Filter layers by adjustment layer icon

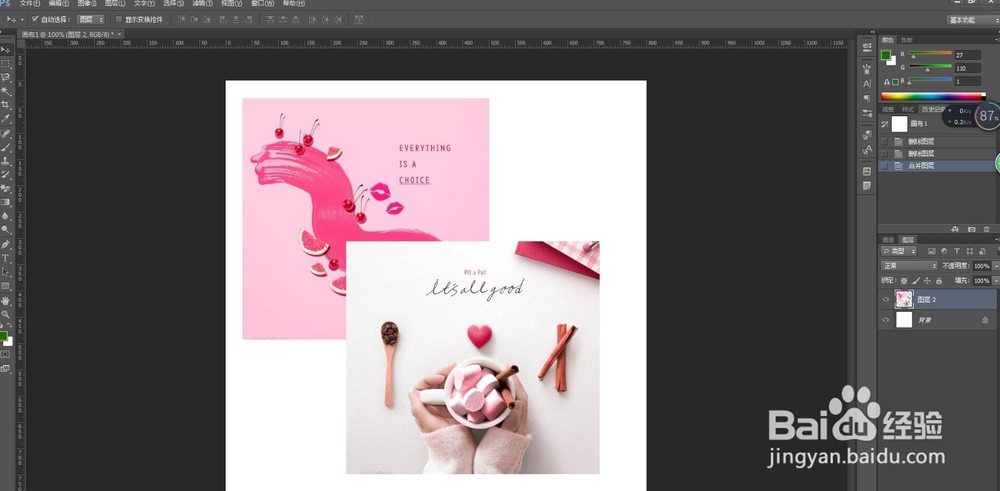pyautogui.click(x=945, y=251)
